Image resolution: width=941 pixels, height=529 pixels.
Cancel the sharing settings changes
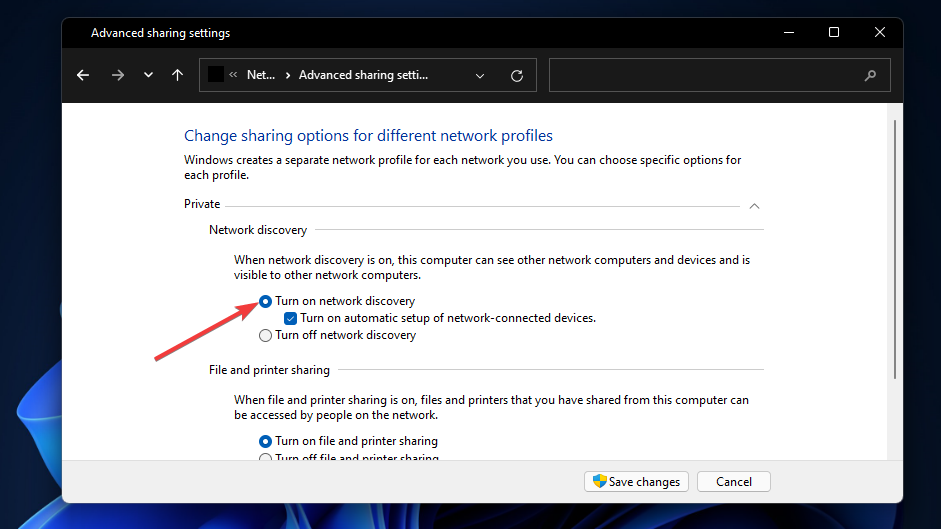click(733, 481)
